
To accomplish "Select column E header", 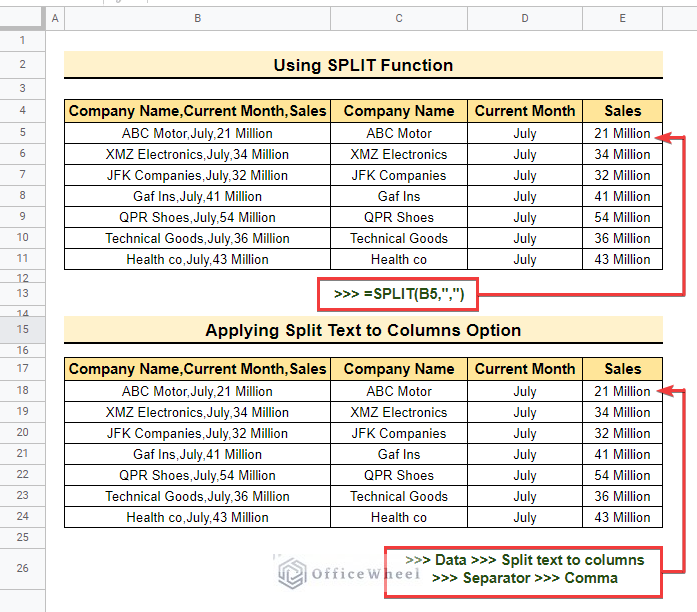I will (x=622, y=18).
